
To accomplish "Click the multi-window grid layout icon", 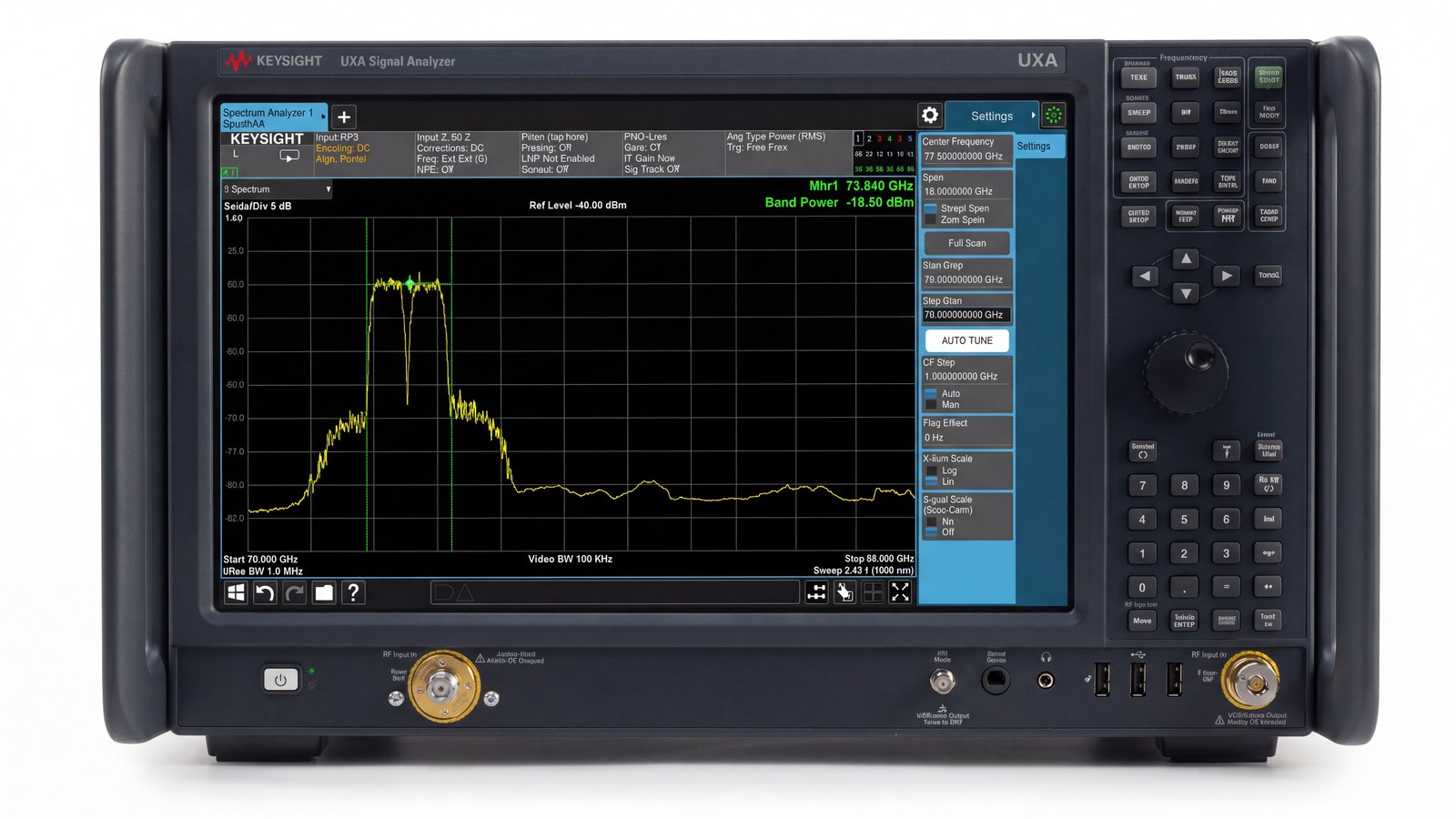I will pos(873,592).
